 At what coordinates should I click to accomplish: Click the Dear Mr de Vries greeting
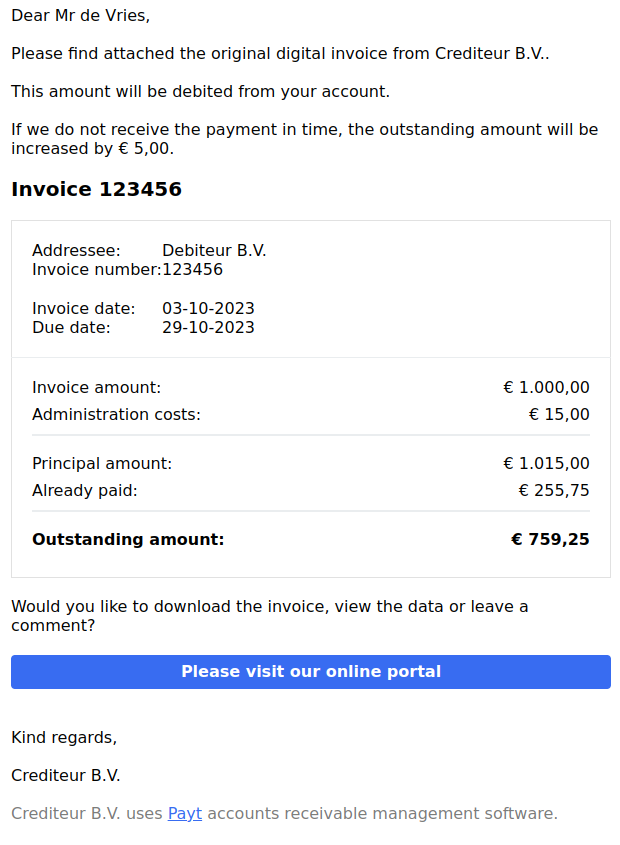80,16
